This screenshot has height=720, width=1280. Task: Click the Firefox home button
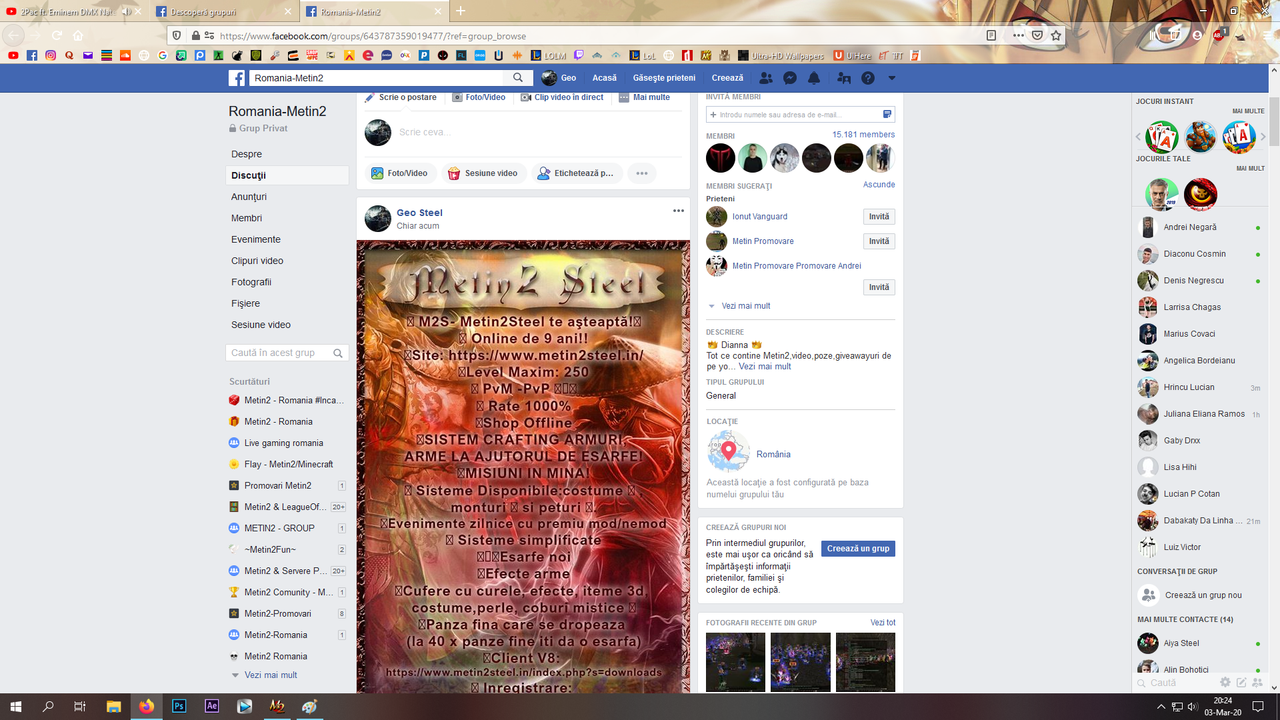pyautogui.click(x=78, y=35)
